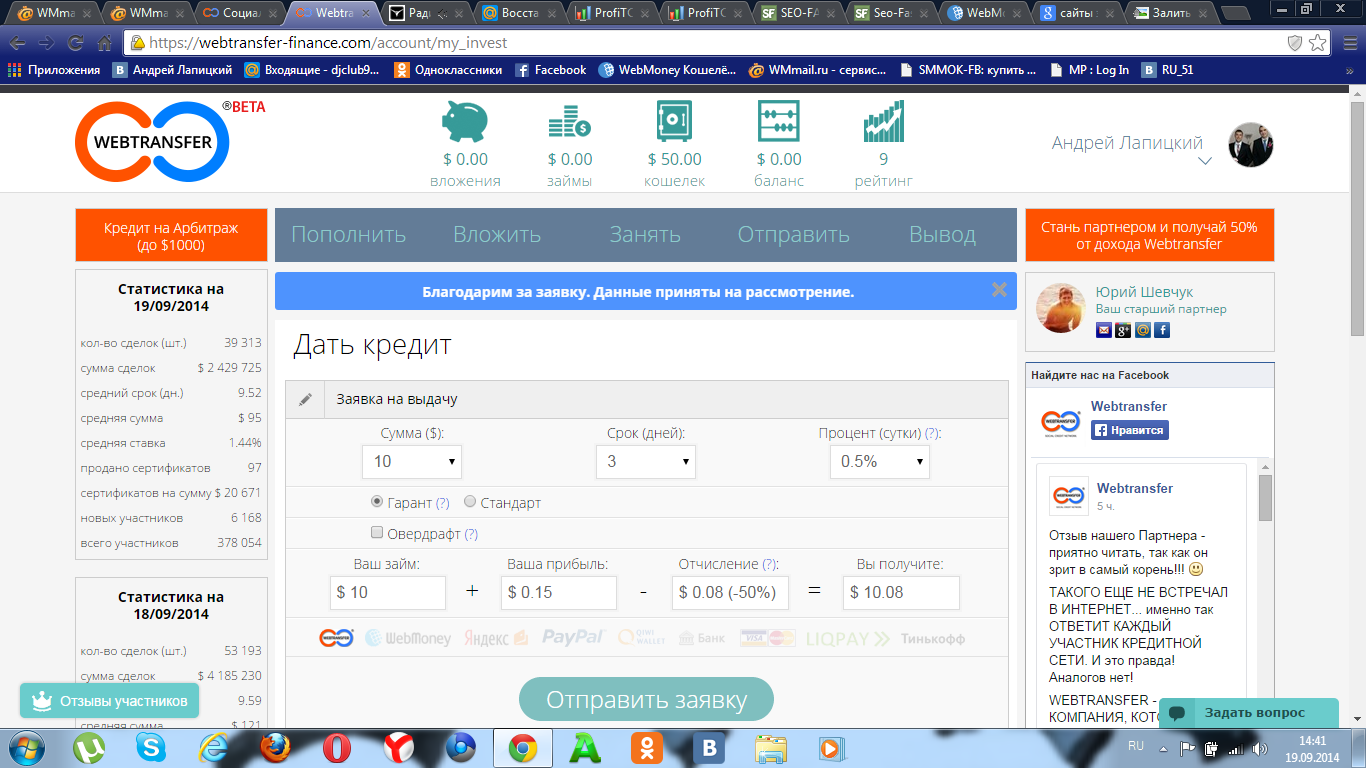Image resolution: width=1366 pixels, height=768 pixels.
Task: Click the help (?) link next to Гарант
Action: click(x=442, y=503)
